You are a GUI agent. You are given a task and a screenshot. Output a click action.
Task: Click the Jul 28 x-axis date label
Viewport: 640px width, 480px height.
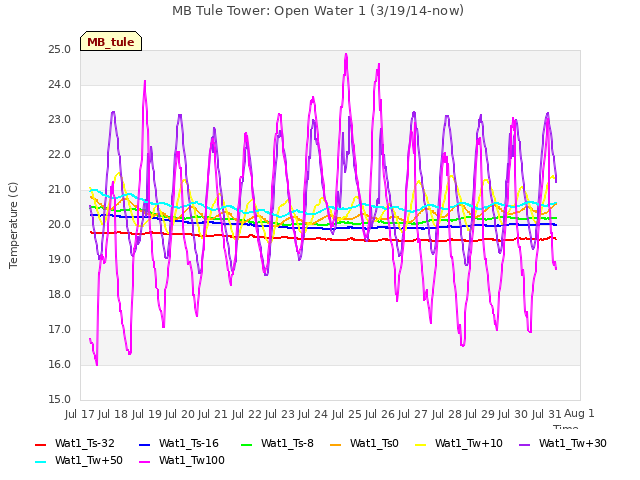[447, 414]
